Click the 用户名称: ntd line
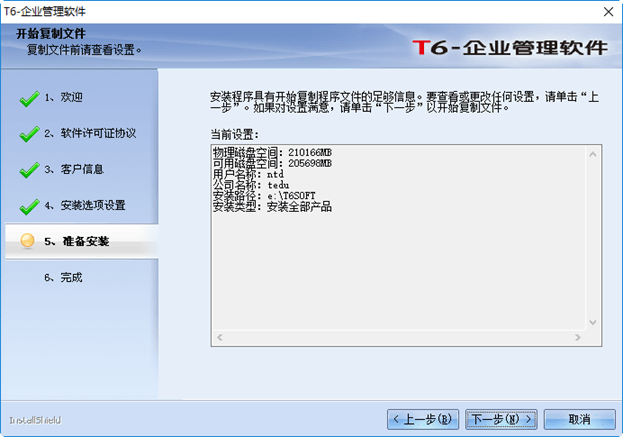The width and height of the screenshot is (623, 437). 248,174
